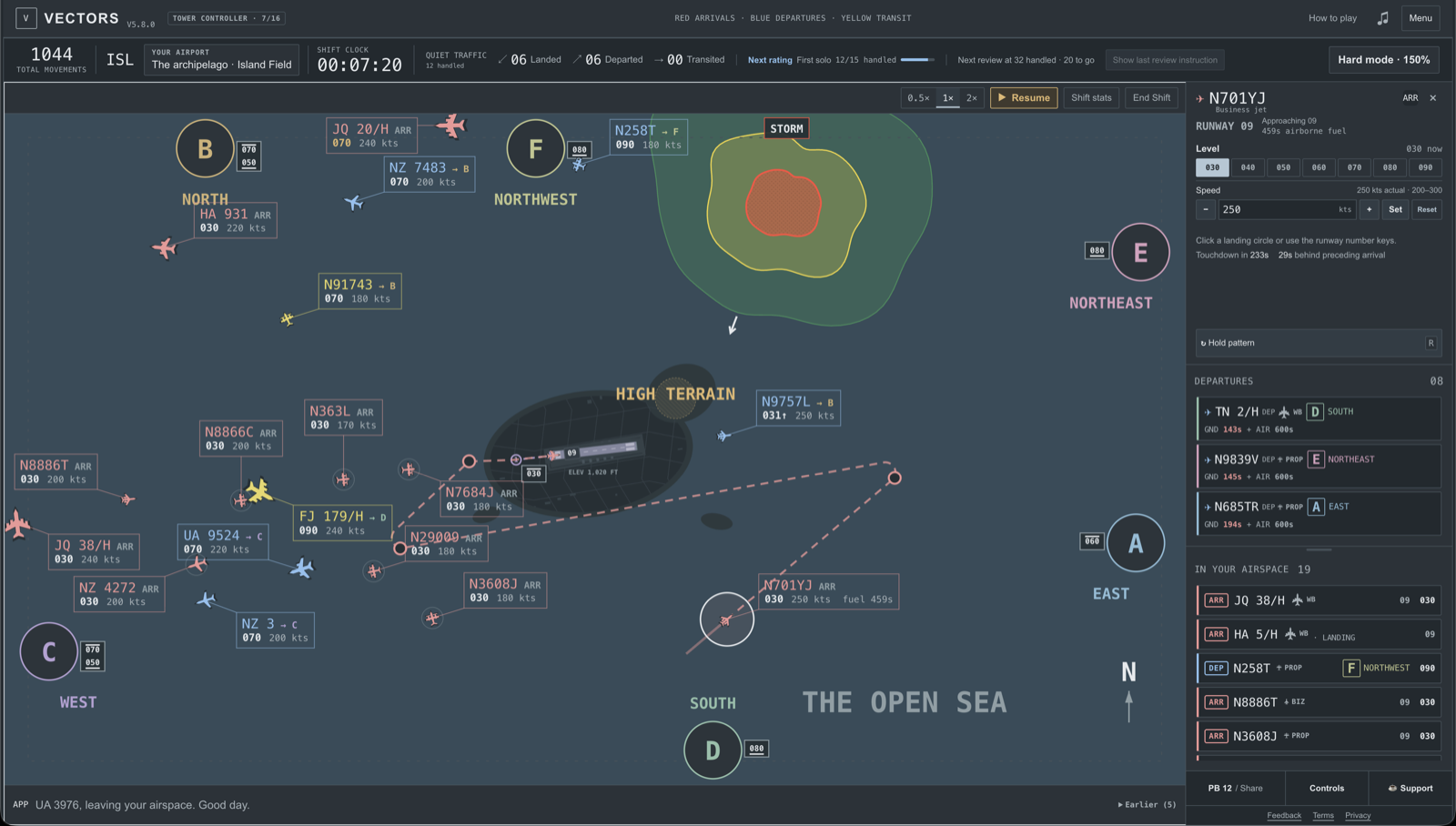Image resolution: width=1456 pixels, height=826 pixels.
Task: Select 1x game speed
Action: tap(948, 97)
